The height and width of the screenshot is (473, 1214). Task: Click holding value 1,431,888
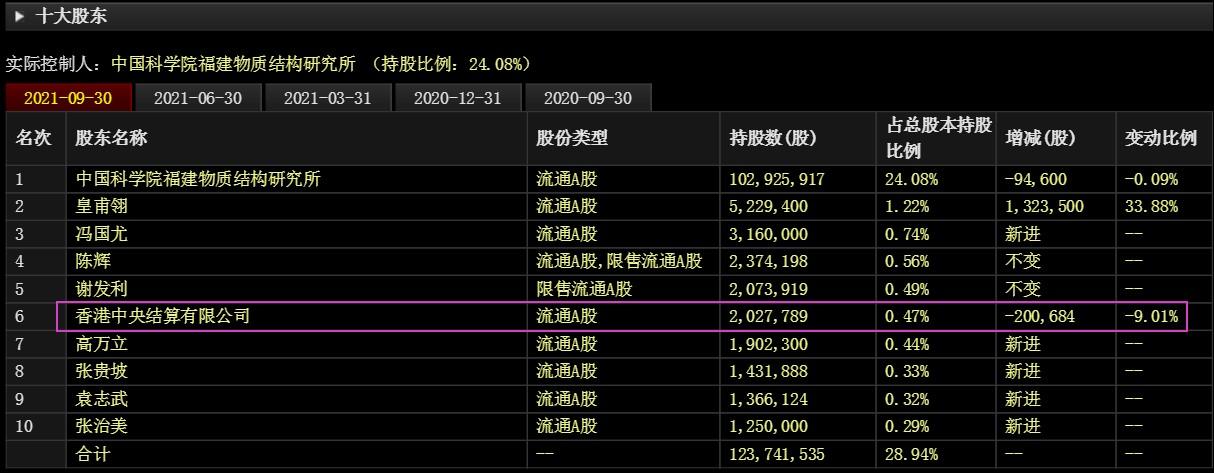[x=767, y=372]
